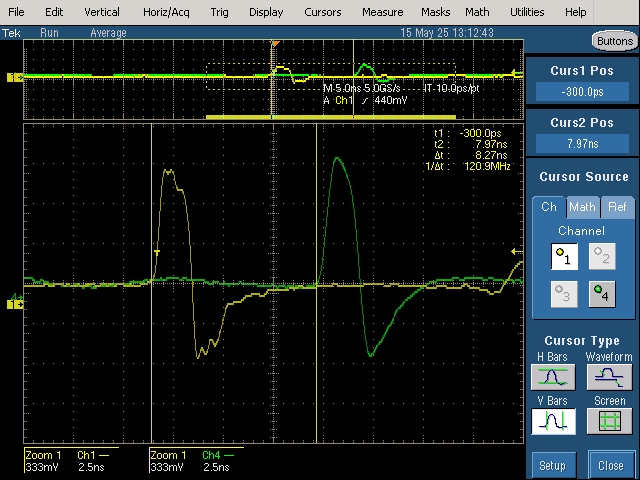Click the Run acquisition status label
The image size is (640, 480).
(x=49, y=33)
